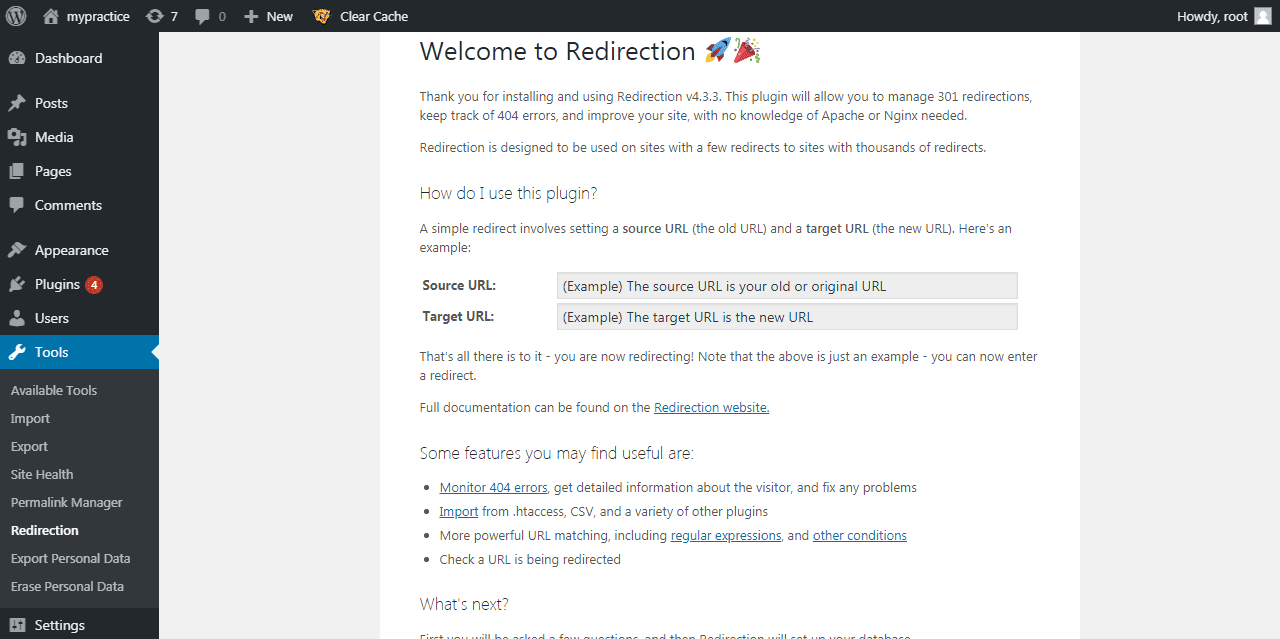
Task: Click the Welcome to Redirection heading
Action: point(590,51)
